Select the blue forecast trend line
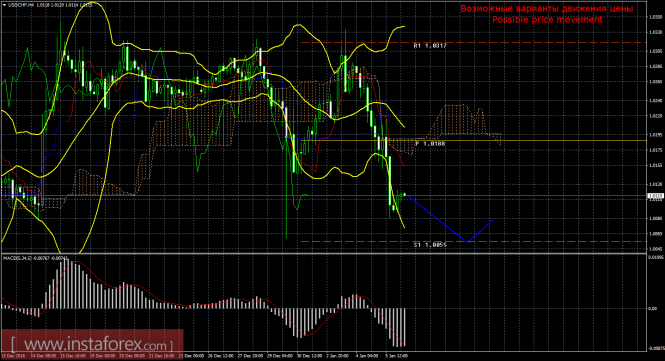Image resolution: width=665 pixels, height=361 pixels. tap(450, 218)
